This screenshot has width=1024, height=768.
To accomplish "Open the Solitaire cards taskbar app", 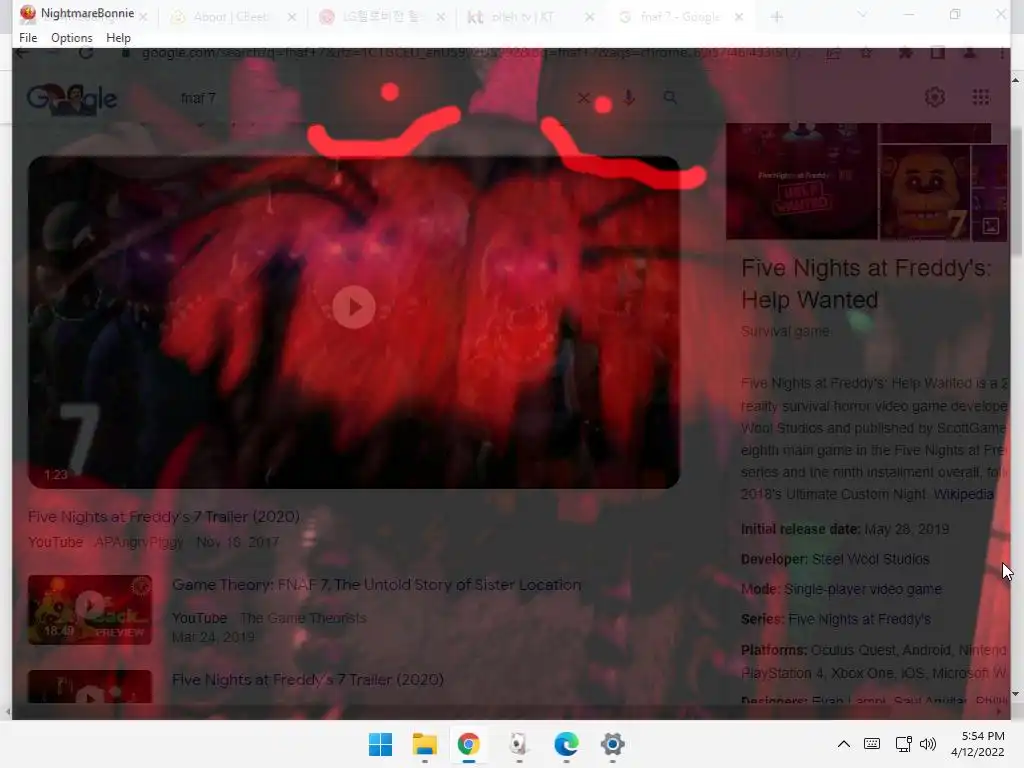I will pyautogui.click(x=518, y=744).
